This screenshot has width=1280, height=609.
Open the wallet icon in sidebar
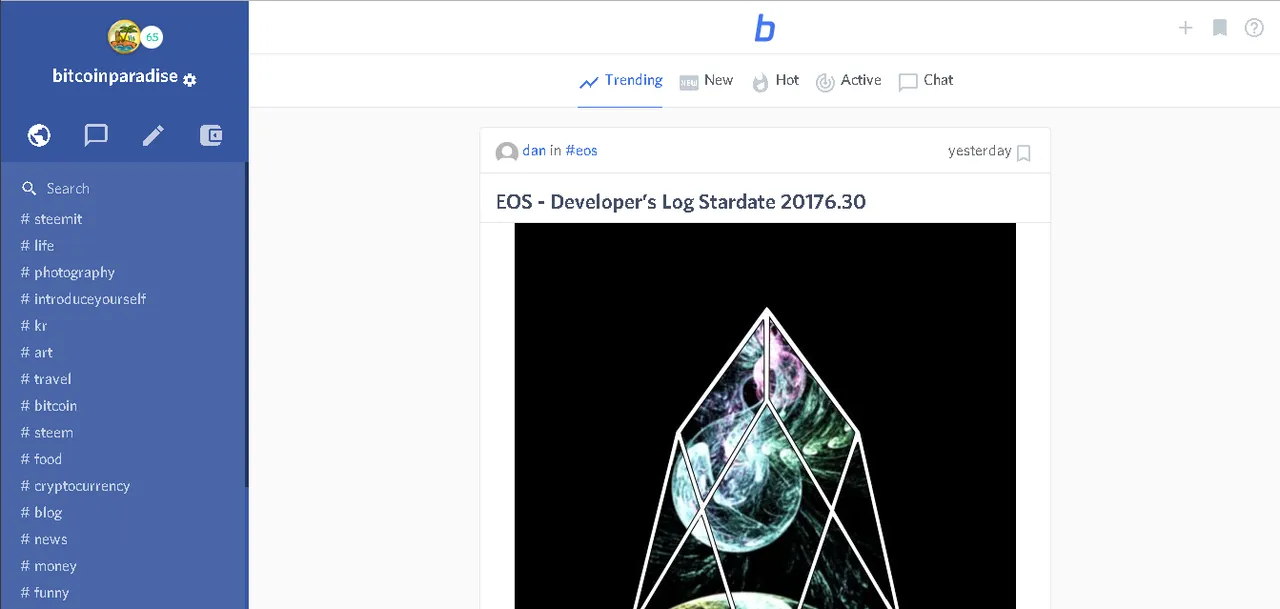pos(210,135)
